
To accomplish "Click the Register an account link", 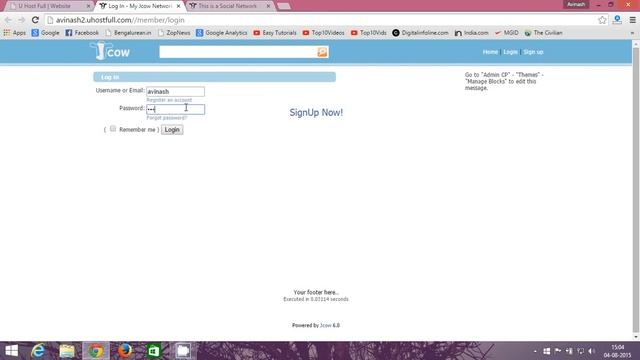I will (169, 100).
